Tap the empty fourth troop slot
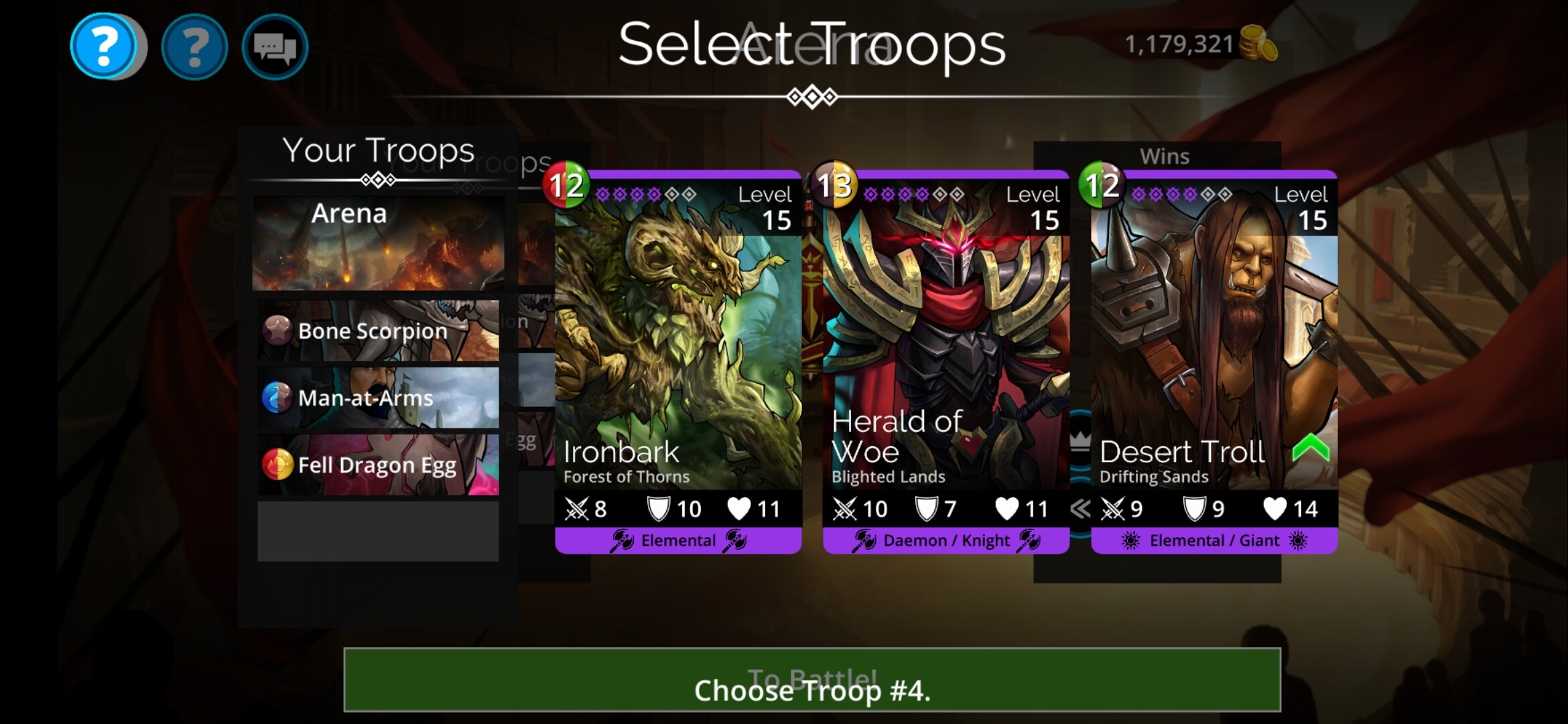Screen dimensions: 1568x724 click(x=379, y=531)
